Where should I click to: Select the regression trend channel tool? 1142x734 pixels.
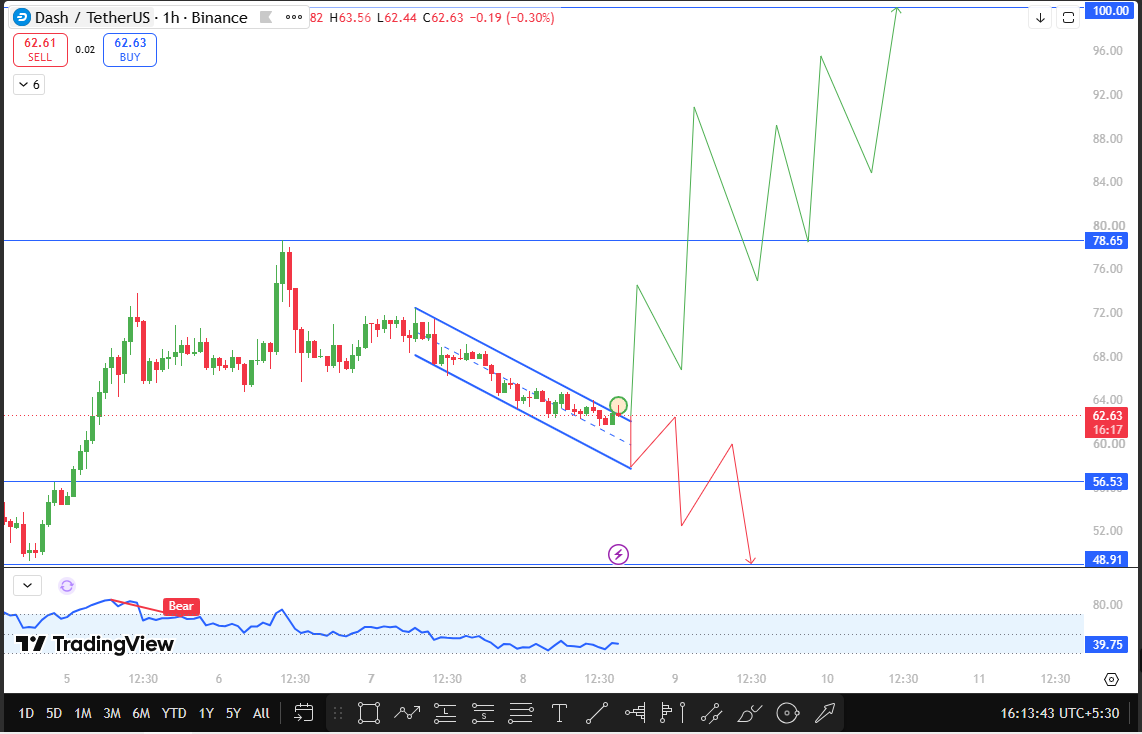(x=711, y=713)
